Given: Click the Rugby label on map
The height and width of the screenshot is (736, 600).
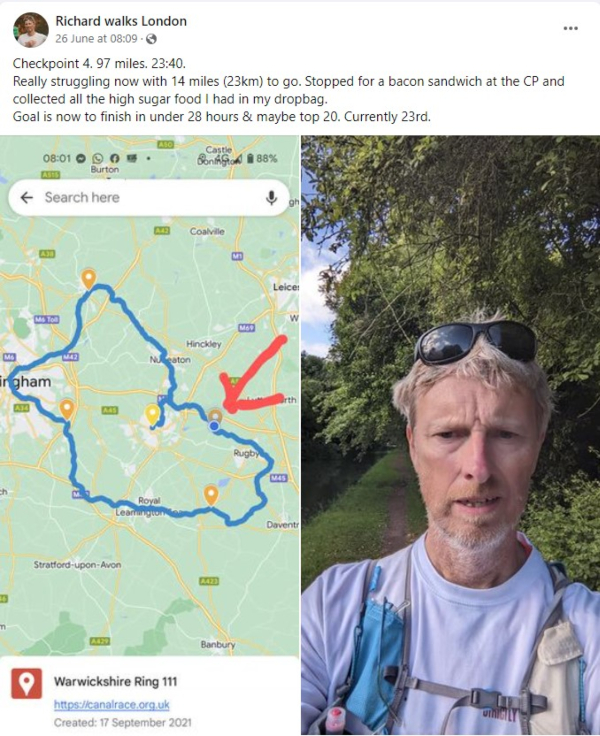Looking at the screenshot, I should (246, 453).
